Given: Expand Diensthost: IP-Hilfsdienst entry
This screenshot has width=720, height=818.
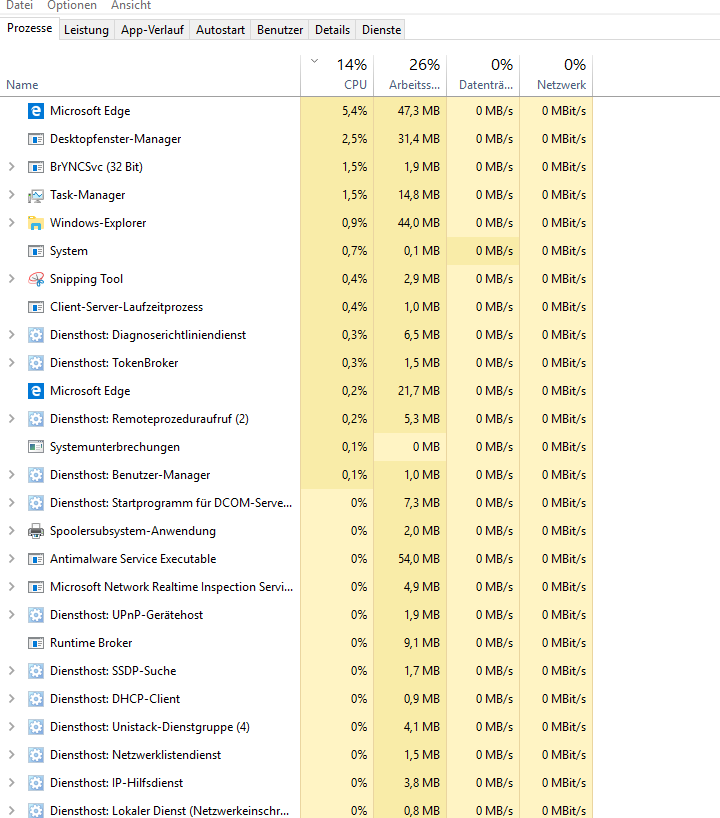Looking at the screenshot, I should click(x=11, y=783).
